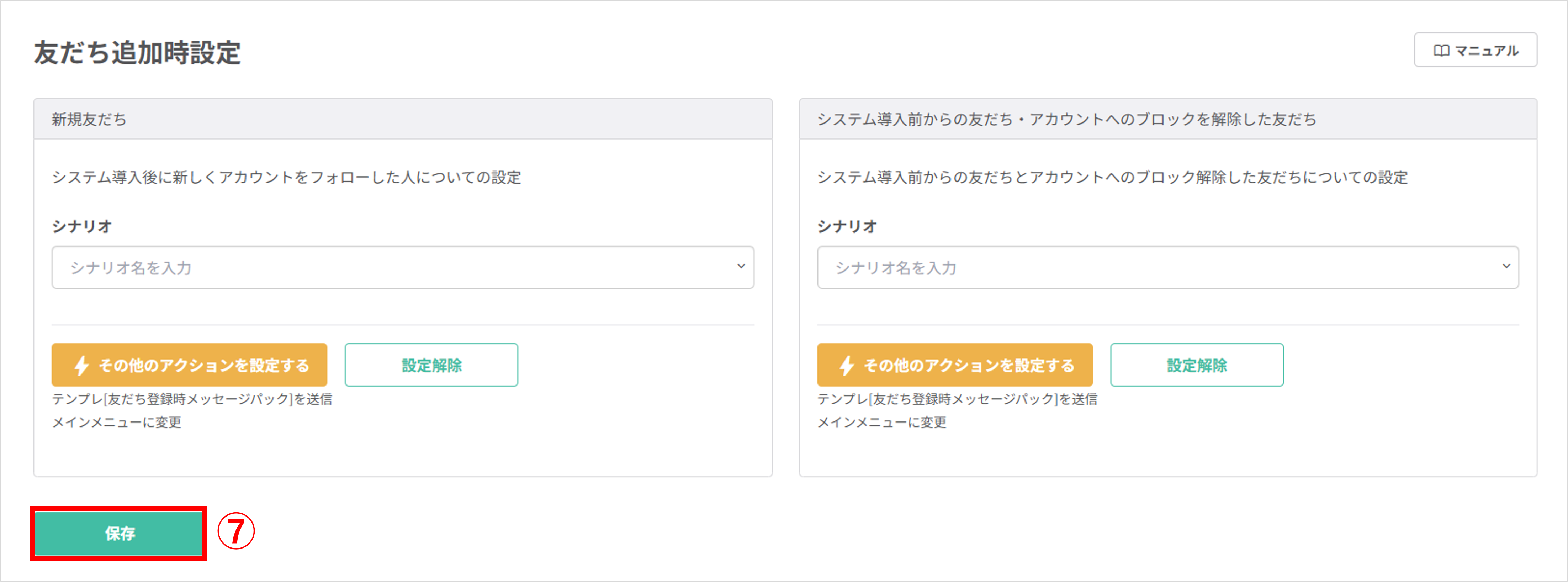Click テンプレ[友だち登録時メッセージパック]を送信 in right panel
Screen dimensions: 1568x582
point(958,399)
